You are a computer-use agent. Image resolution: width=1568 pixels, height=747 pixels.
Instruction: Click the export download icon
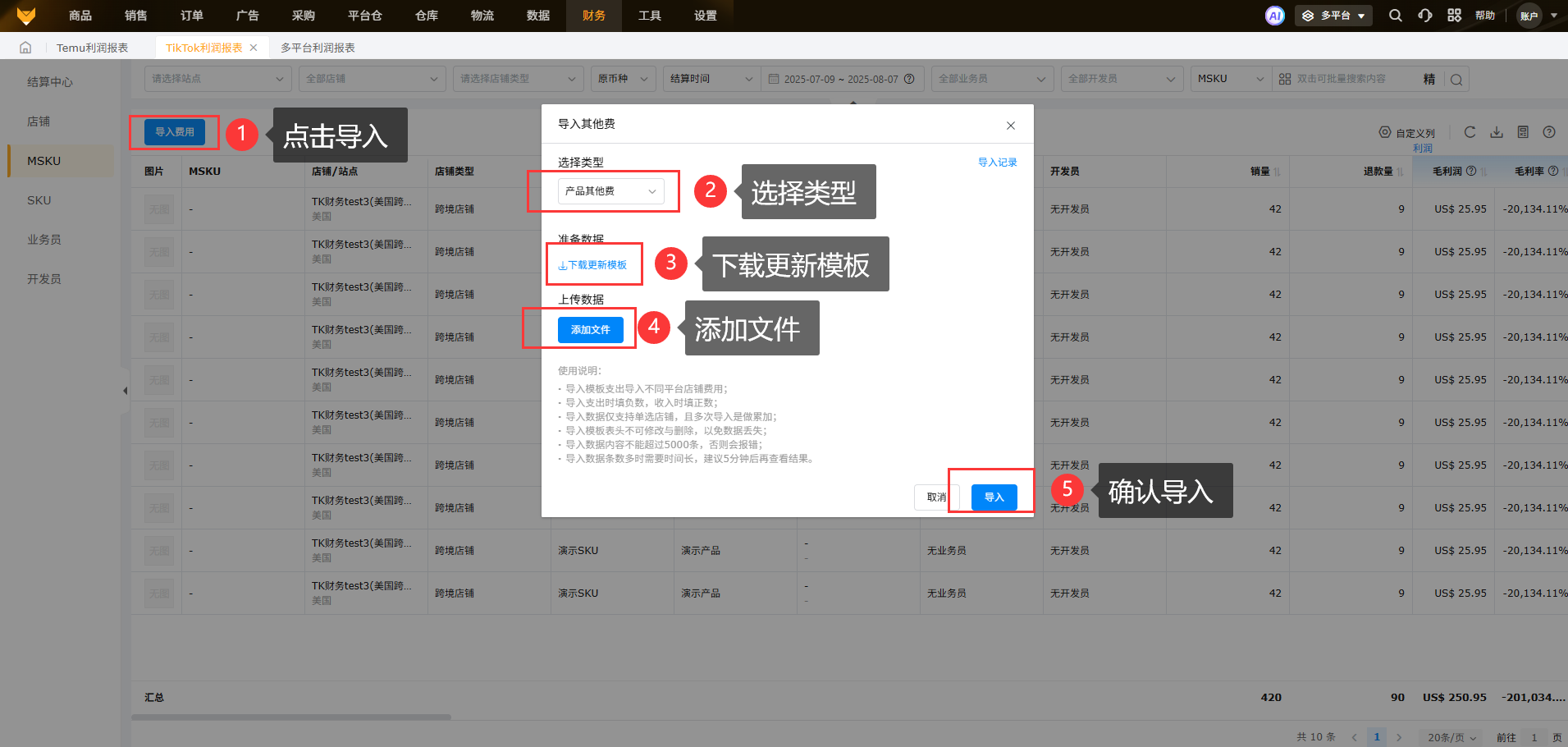[x=1497, y=132]
